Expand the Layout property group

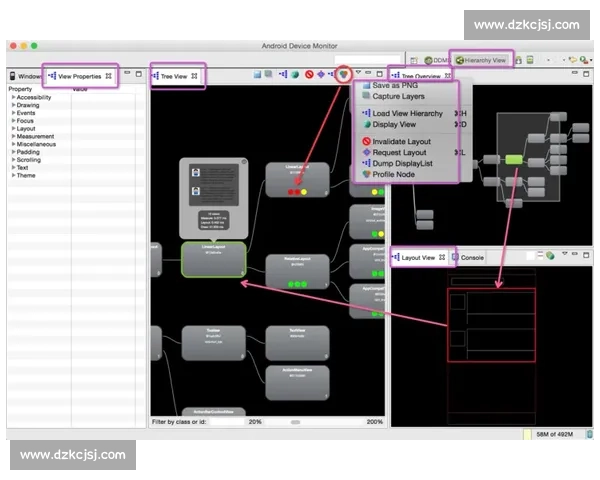pos(13,129)
